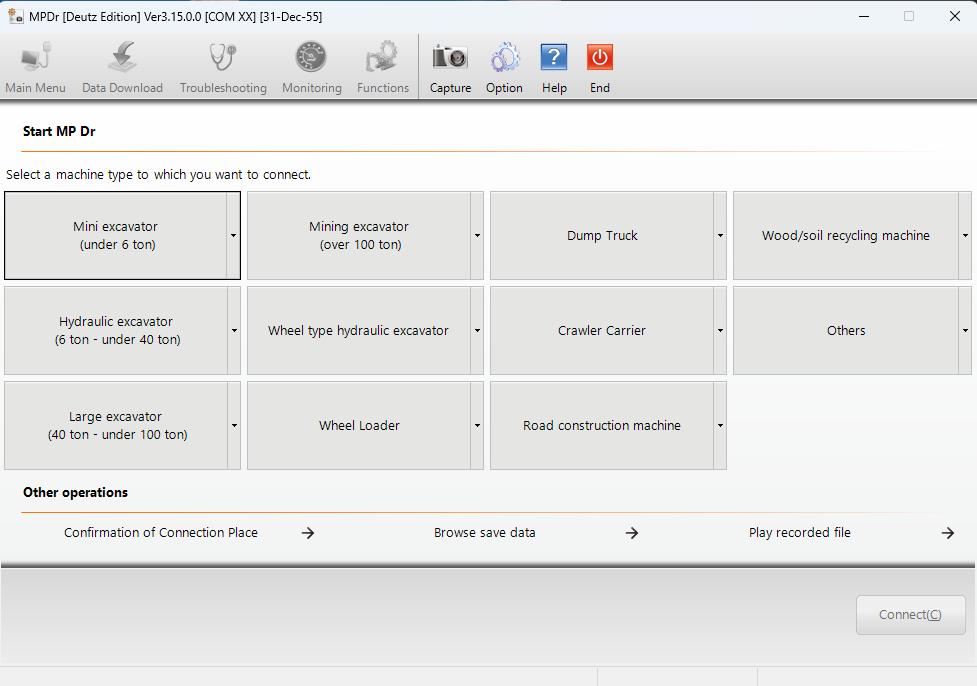Image resolution: width=977 pixels, height=686 pixels.
Task: Choose the Wheel Loader machine type
Action: click(x=359, y=426)
